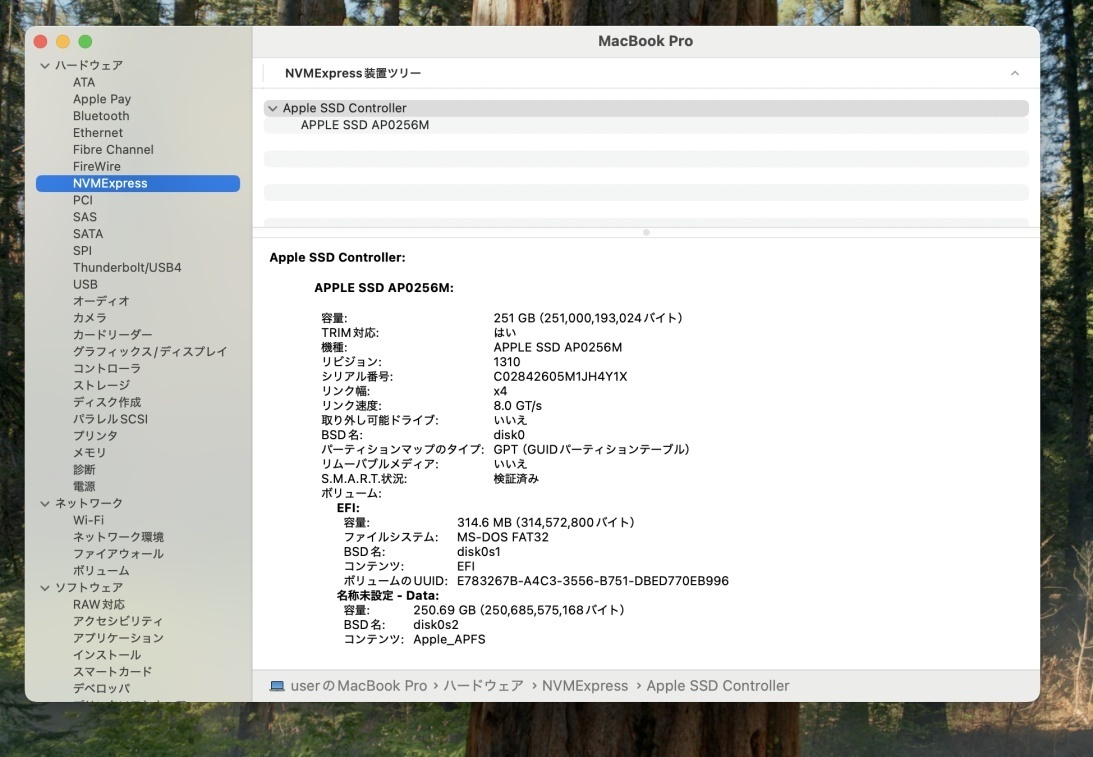
Task: Select コントローラ in the sidebar
Action: coord(107,368)
